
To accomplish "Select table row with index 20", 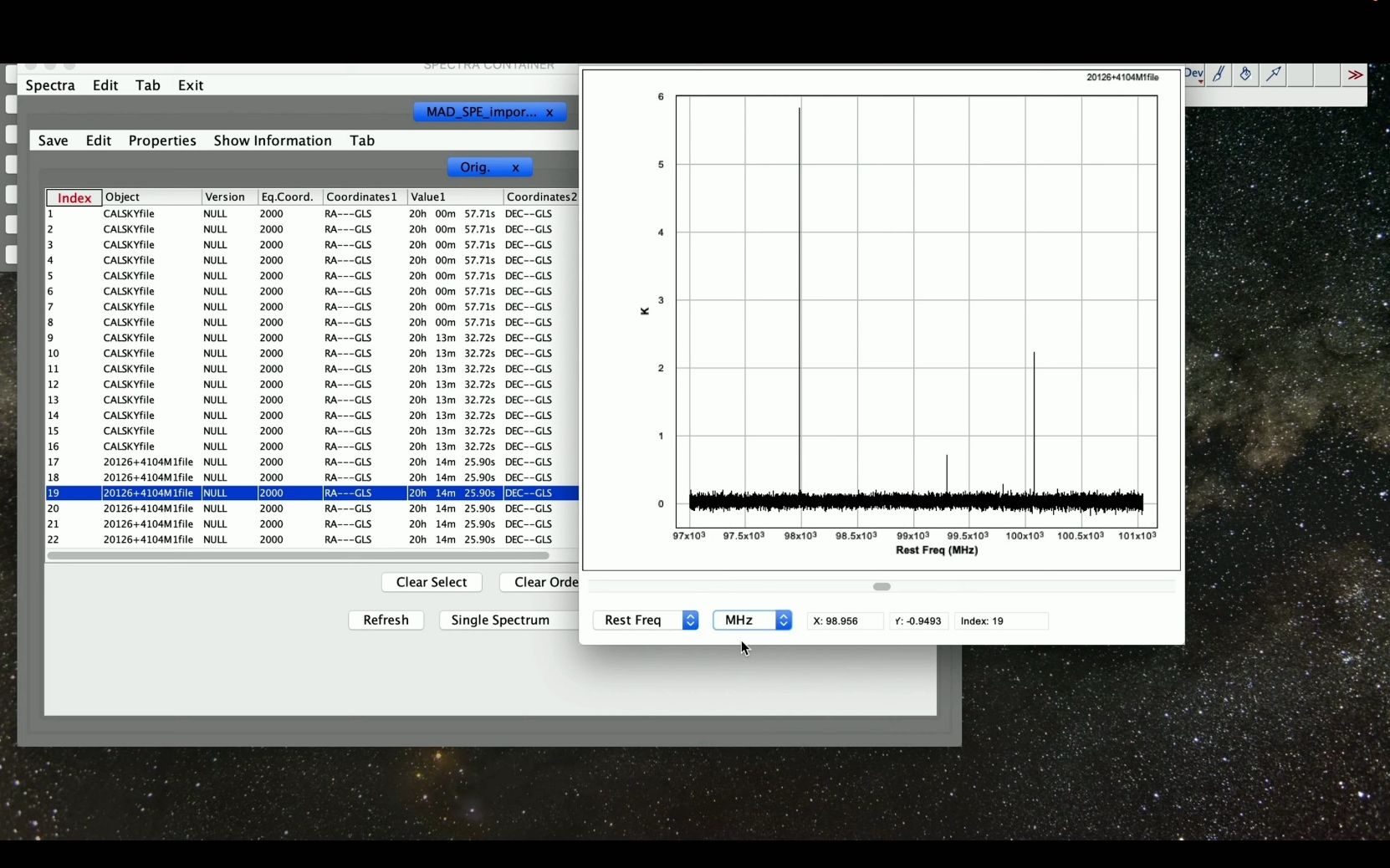I will point(312,508).
